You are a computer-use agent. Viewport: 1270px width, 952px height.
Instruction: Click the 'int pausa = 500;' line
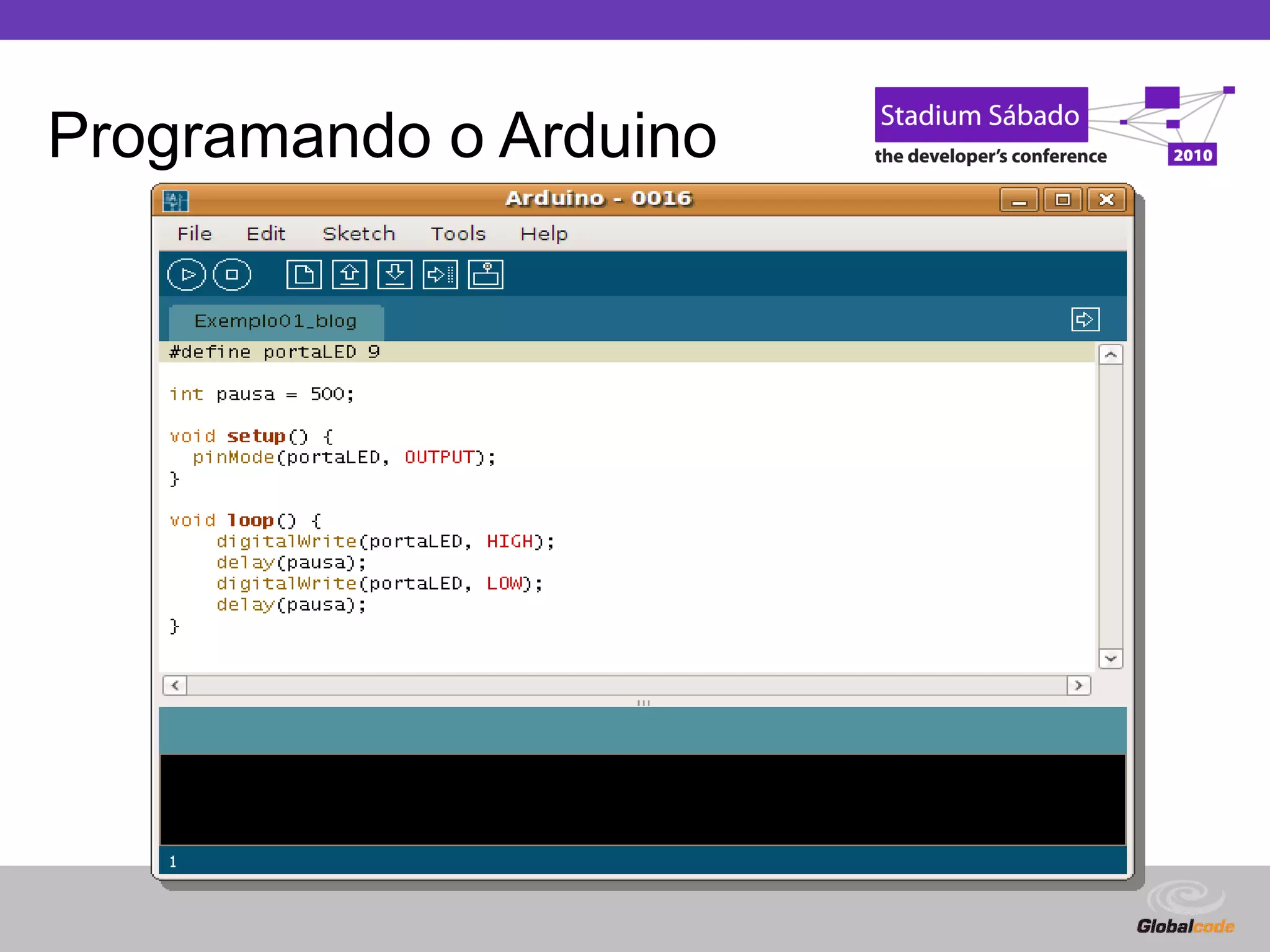tap(262, 394)
